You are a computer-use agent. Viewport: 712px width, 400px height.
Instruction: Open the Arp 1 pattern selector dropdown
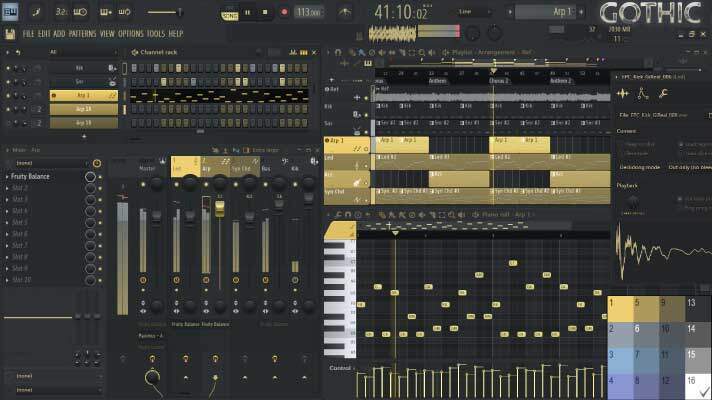pos(549,12)
